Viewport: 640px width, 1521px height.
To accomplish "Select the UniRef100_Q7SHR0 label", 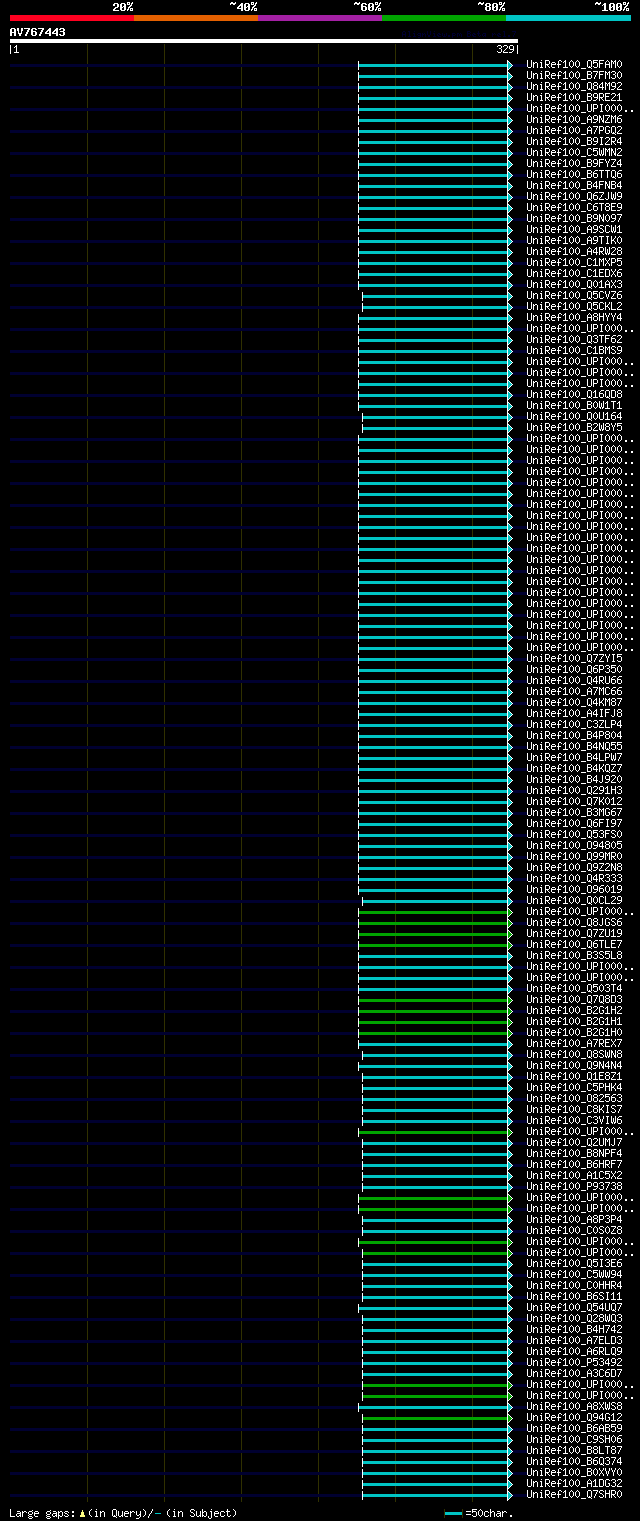I will point(574,1495).
